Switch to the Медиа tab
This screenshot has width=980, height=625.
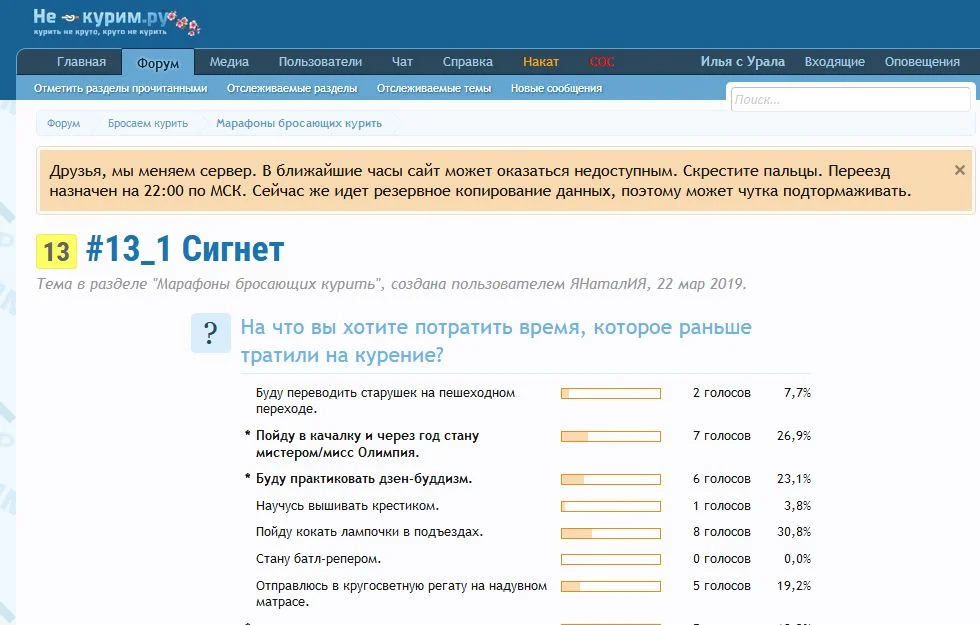click(229, 61)
